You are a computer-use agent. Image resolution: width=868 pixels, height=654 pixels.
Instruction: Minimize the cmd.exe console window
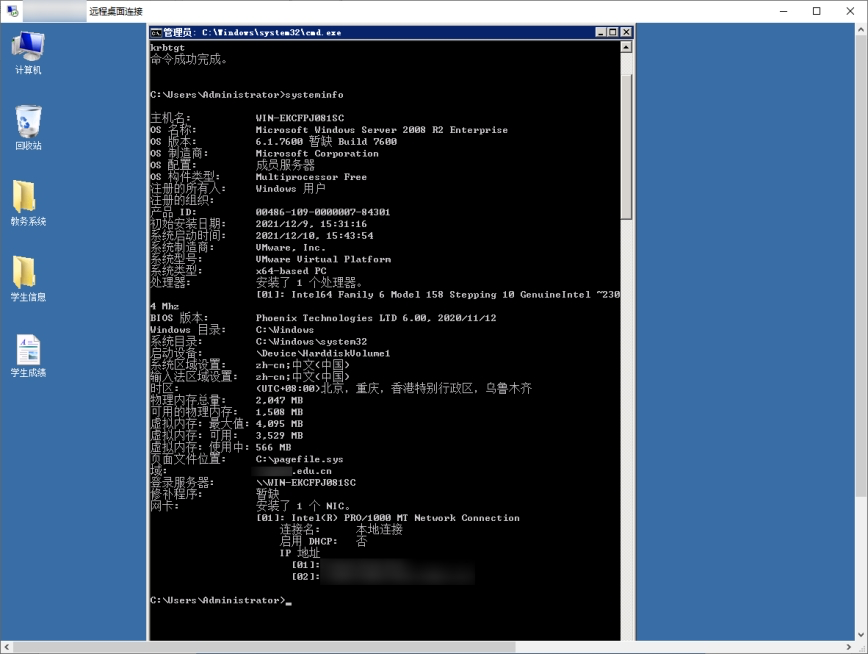pos(600,32)
